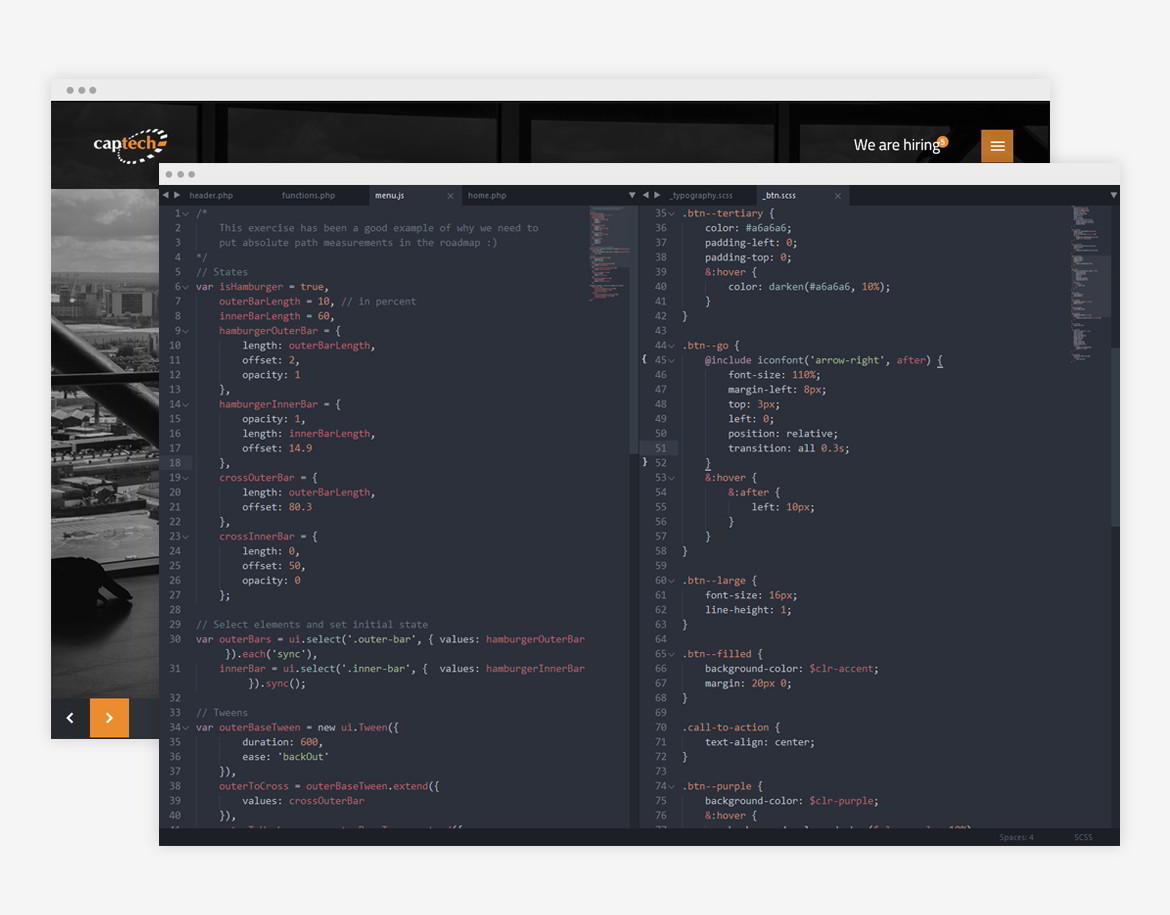
Task: Close the menu.js tab
Action: point(450,196)
